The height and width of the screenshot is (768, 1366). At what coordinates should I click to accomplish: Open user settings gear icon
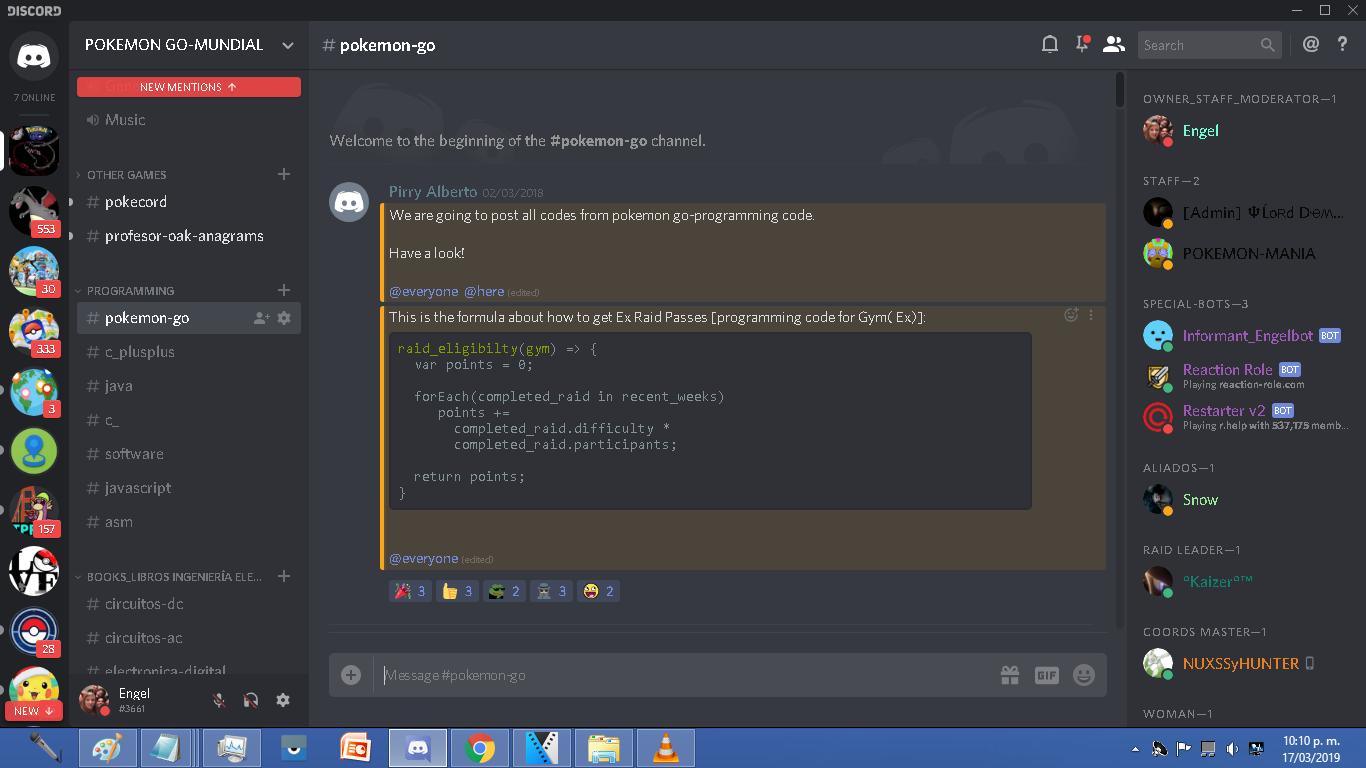pos(283,700)
